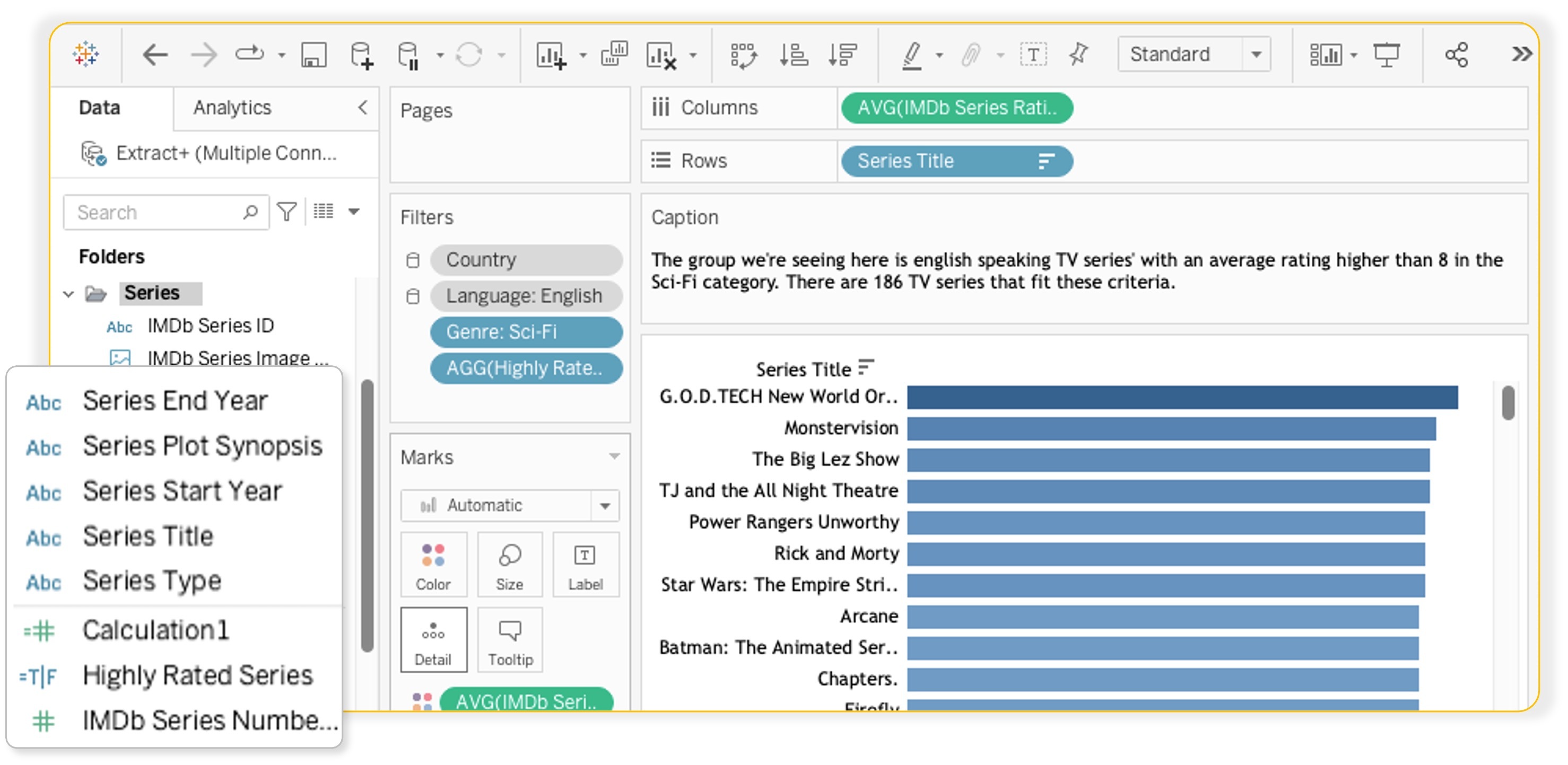Click the Tooltip marks button
1568x765 pixels.
pyautogui.click(x=510, y=640)
